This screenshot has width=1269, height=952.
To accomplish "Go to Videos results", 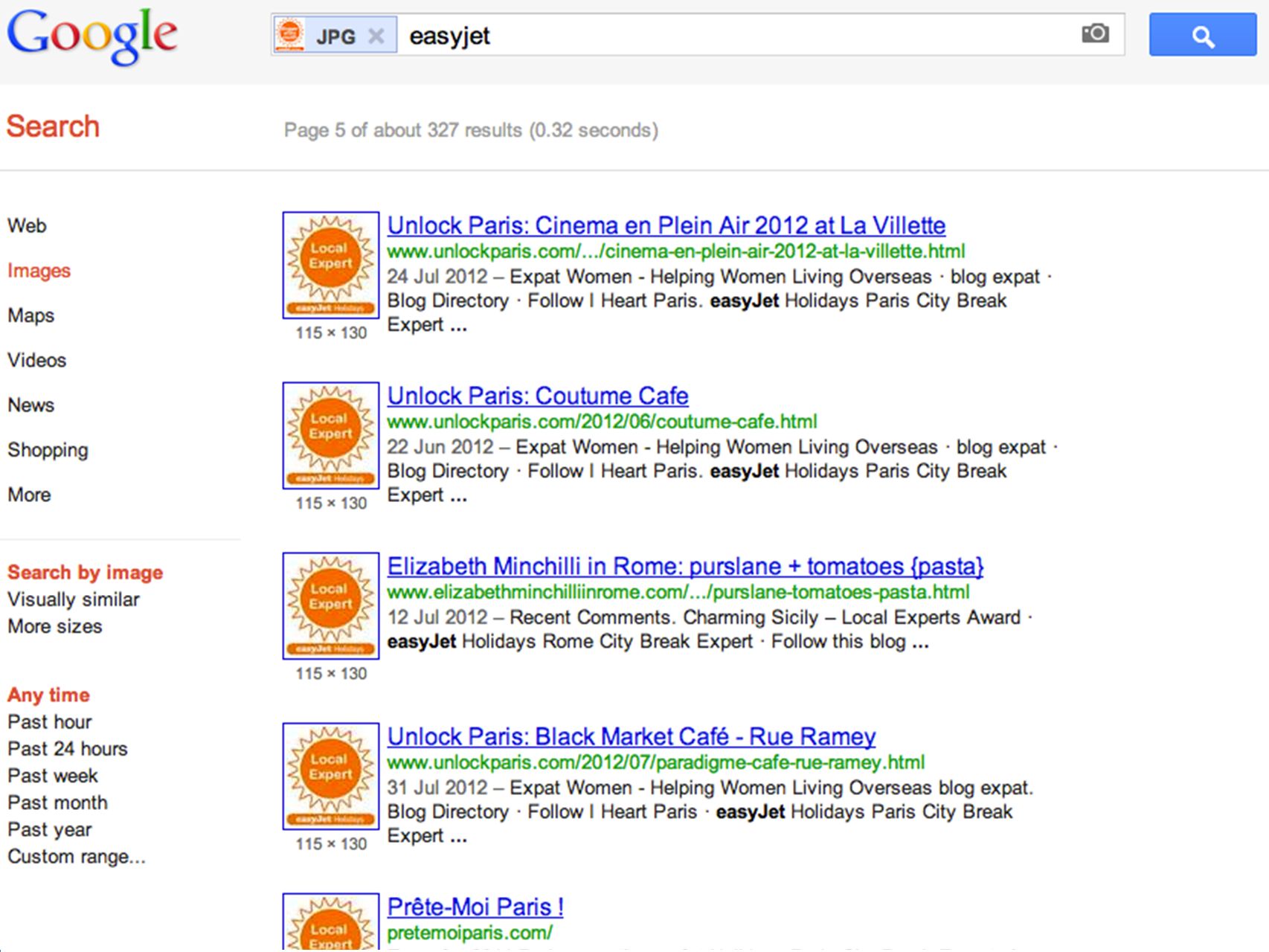I will 36,360.
